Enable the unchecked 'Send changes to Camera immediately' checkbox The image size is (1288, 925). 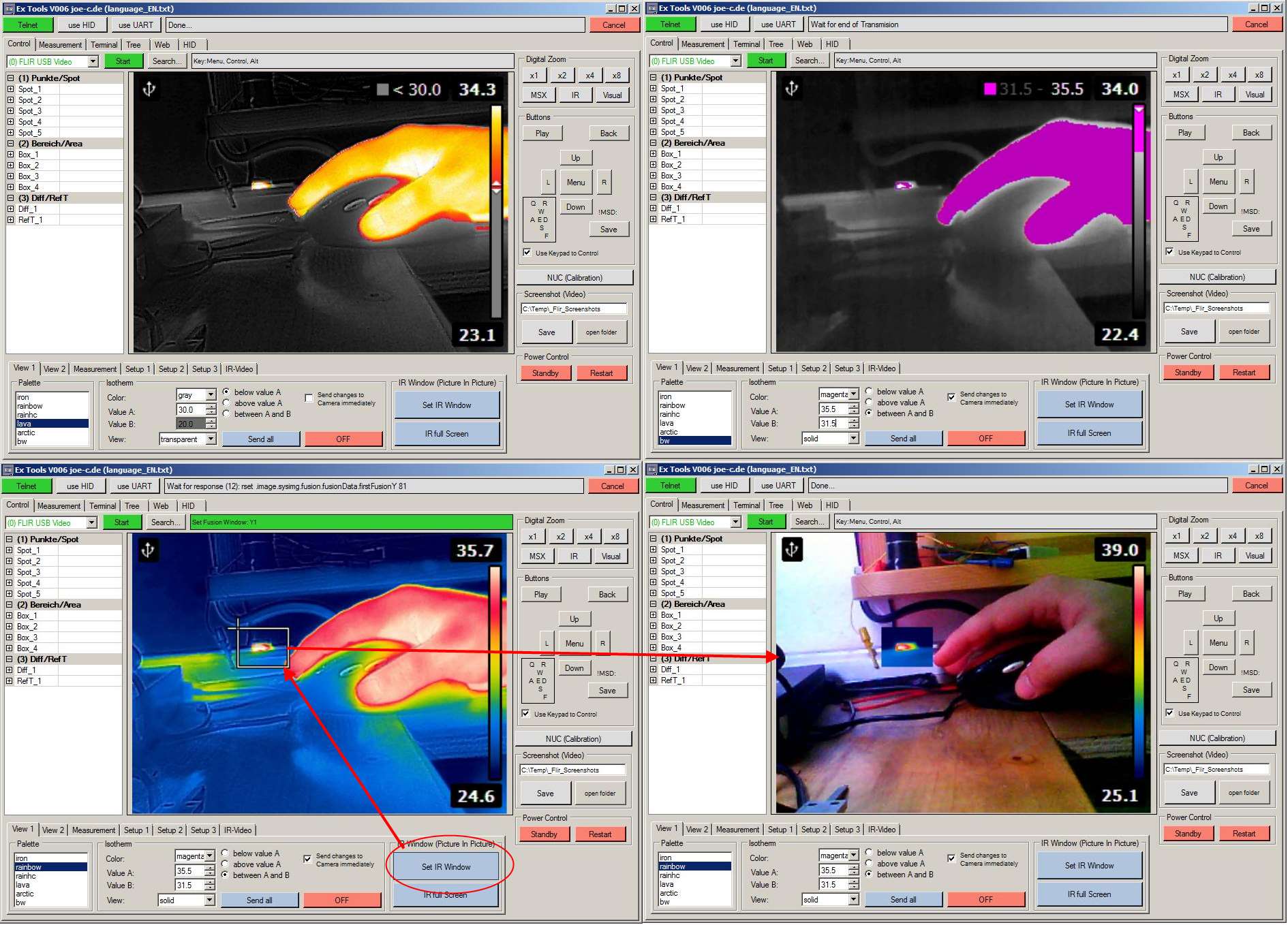[309, 398]
